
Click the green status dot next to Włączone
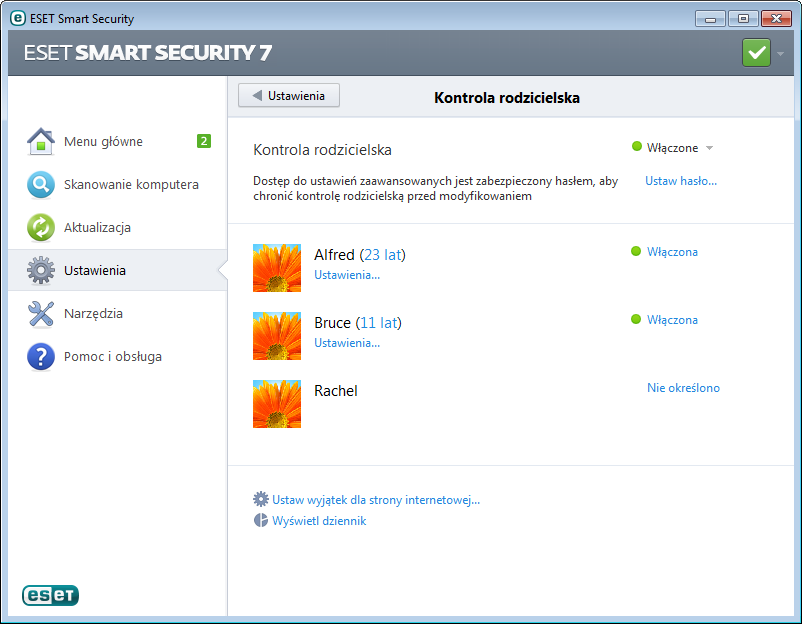pos(636,147)
